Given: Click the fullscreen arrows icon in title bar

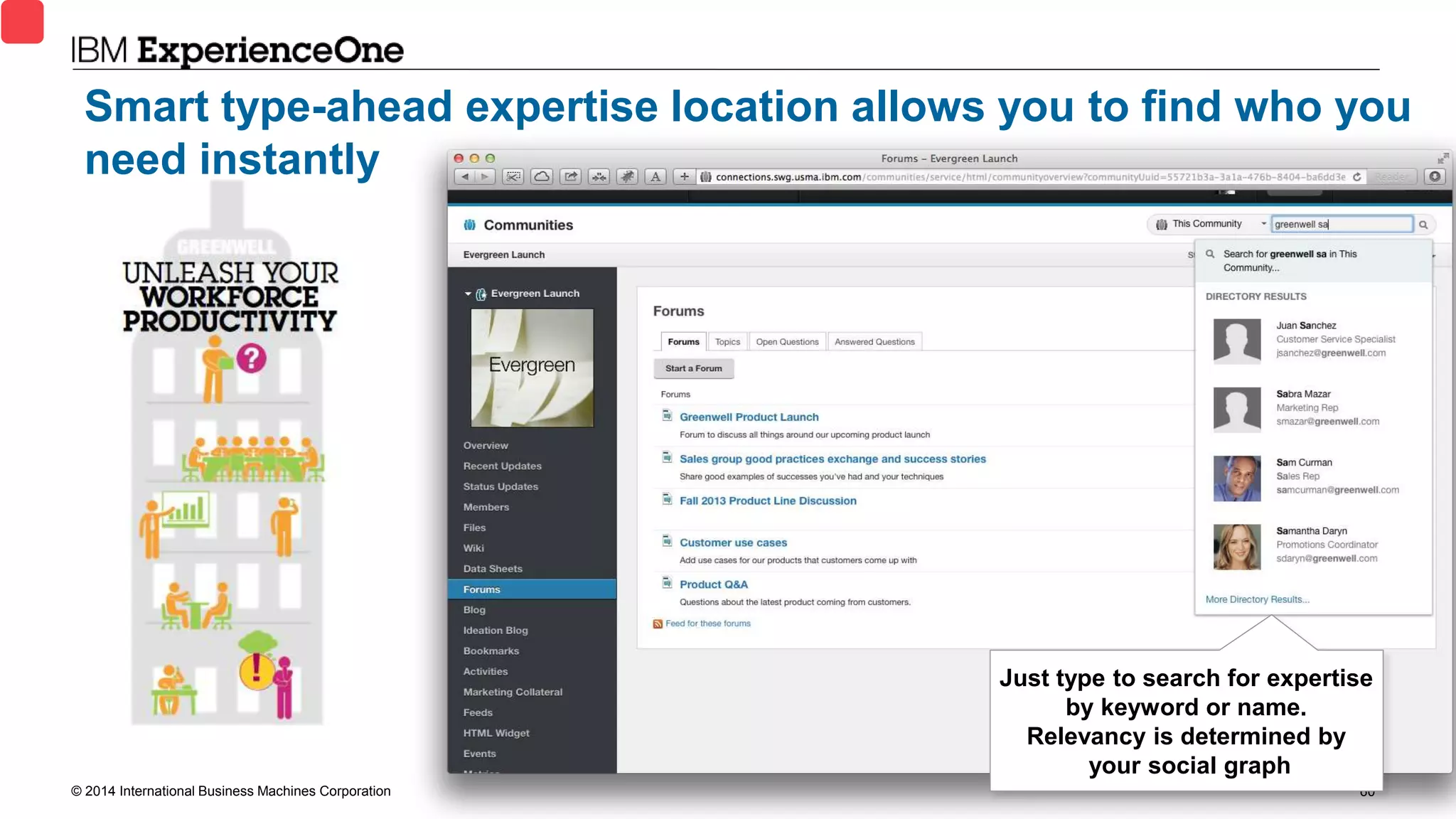Looking at the screenshot, I should coord(1442,159).
